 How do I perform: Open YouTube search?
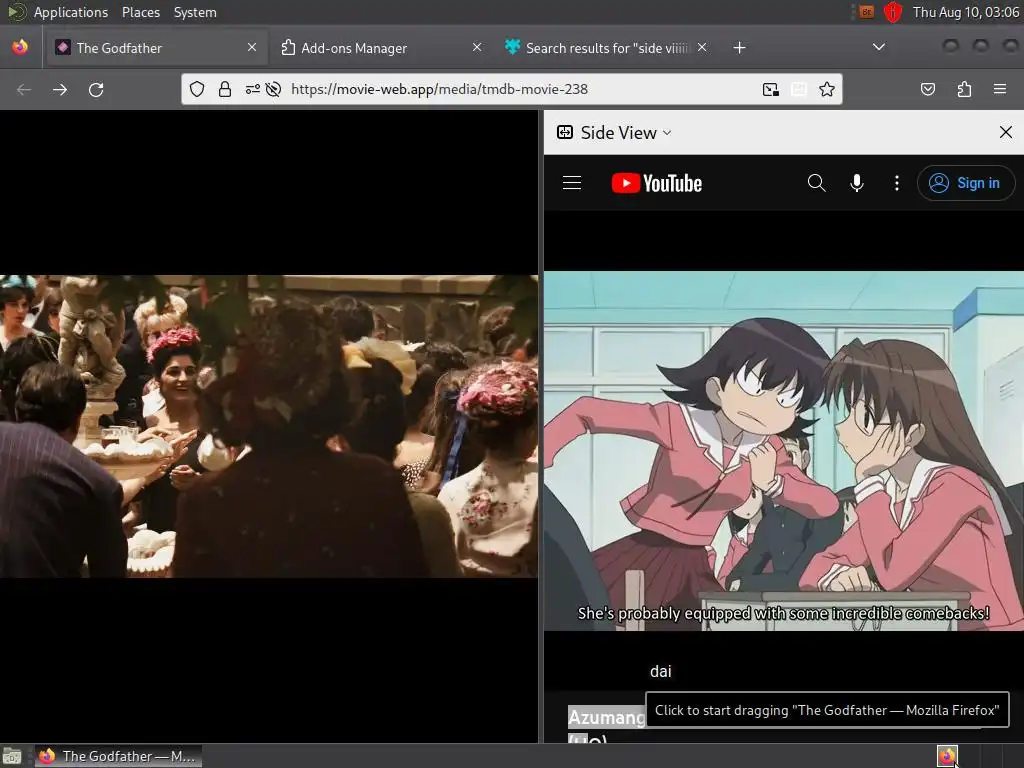816,183
